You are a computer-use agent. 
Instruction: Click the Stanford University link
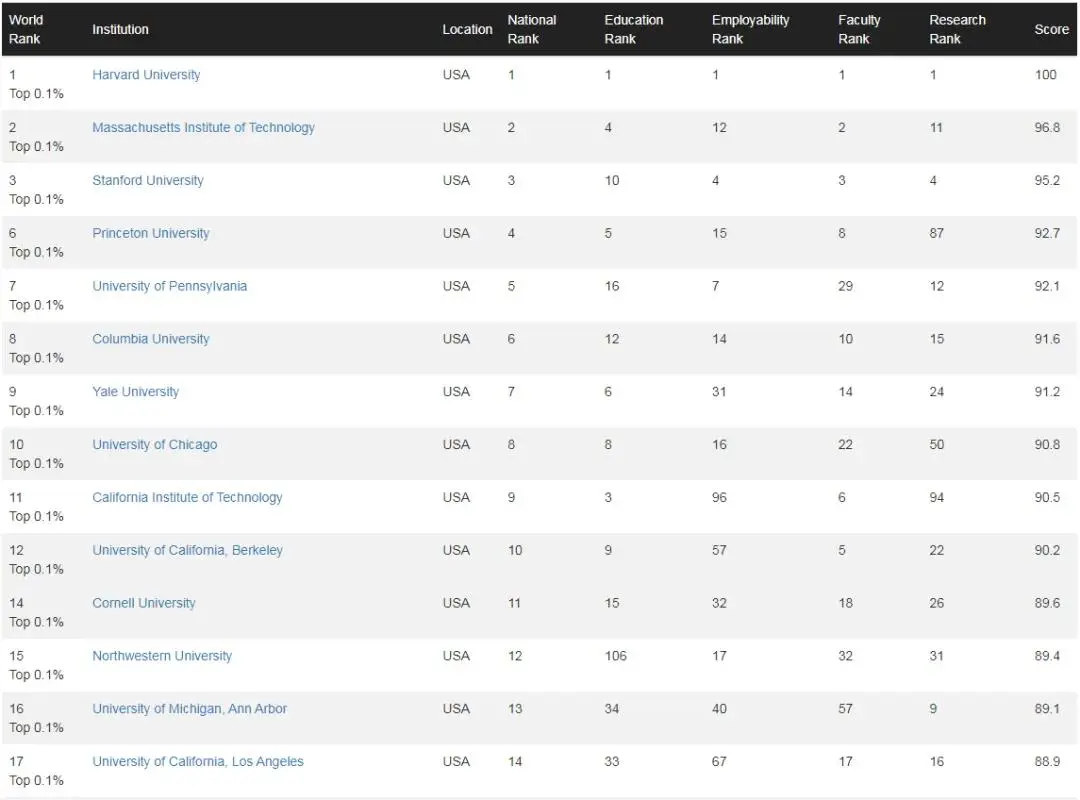148,181
